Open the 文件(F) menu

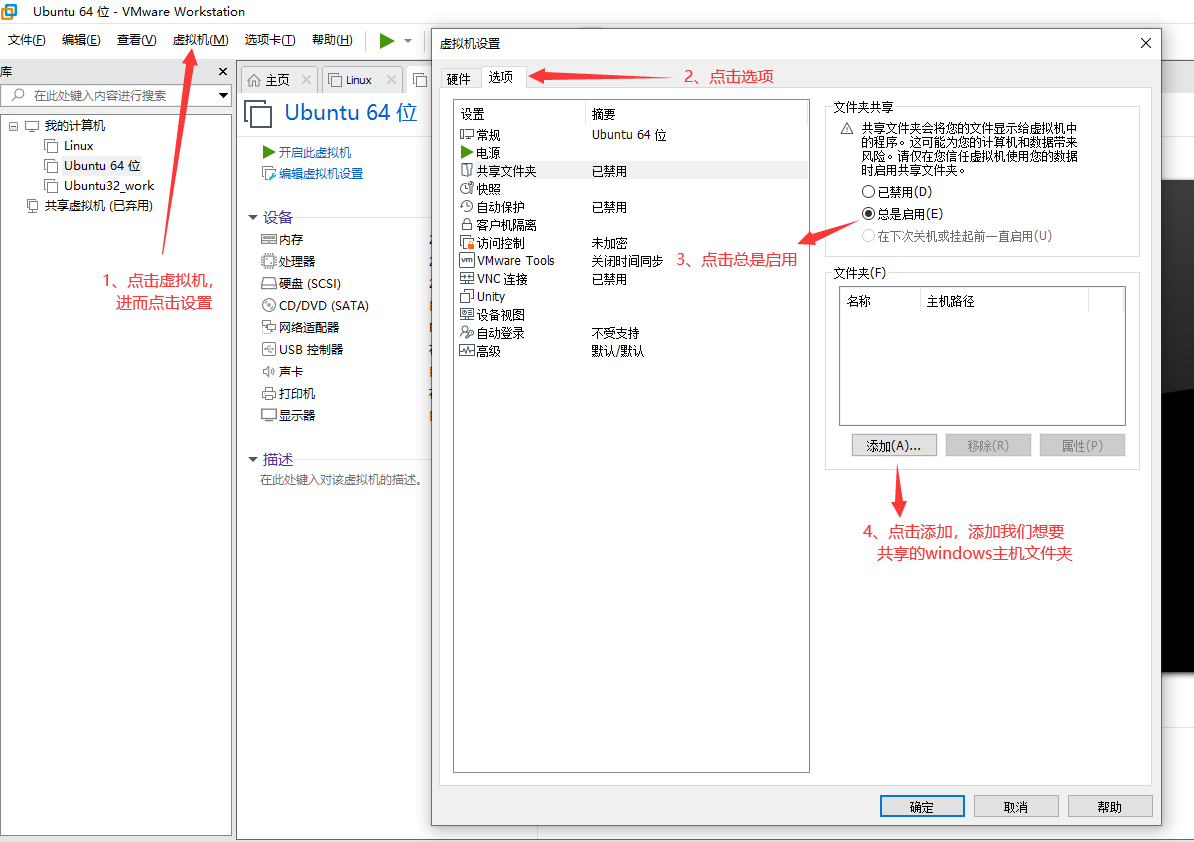(27, 40)
